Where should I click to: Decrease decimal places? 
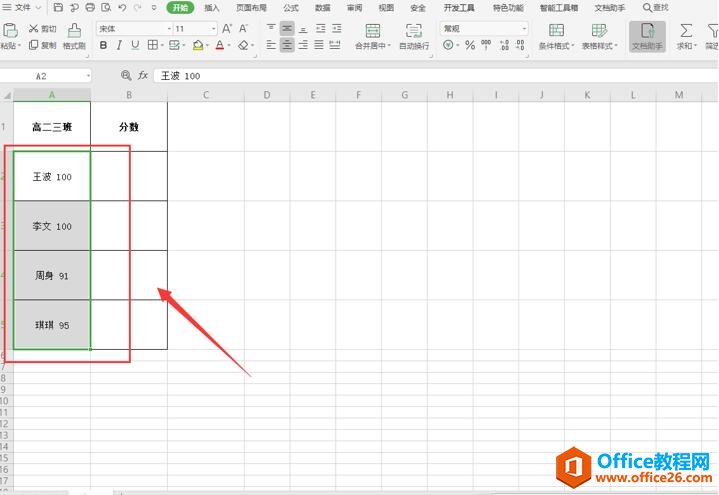click(520, 45)
